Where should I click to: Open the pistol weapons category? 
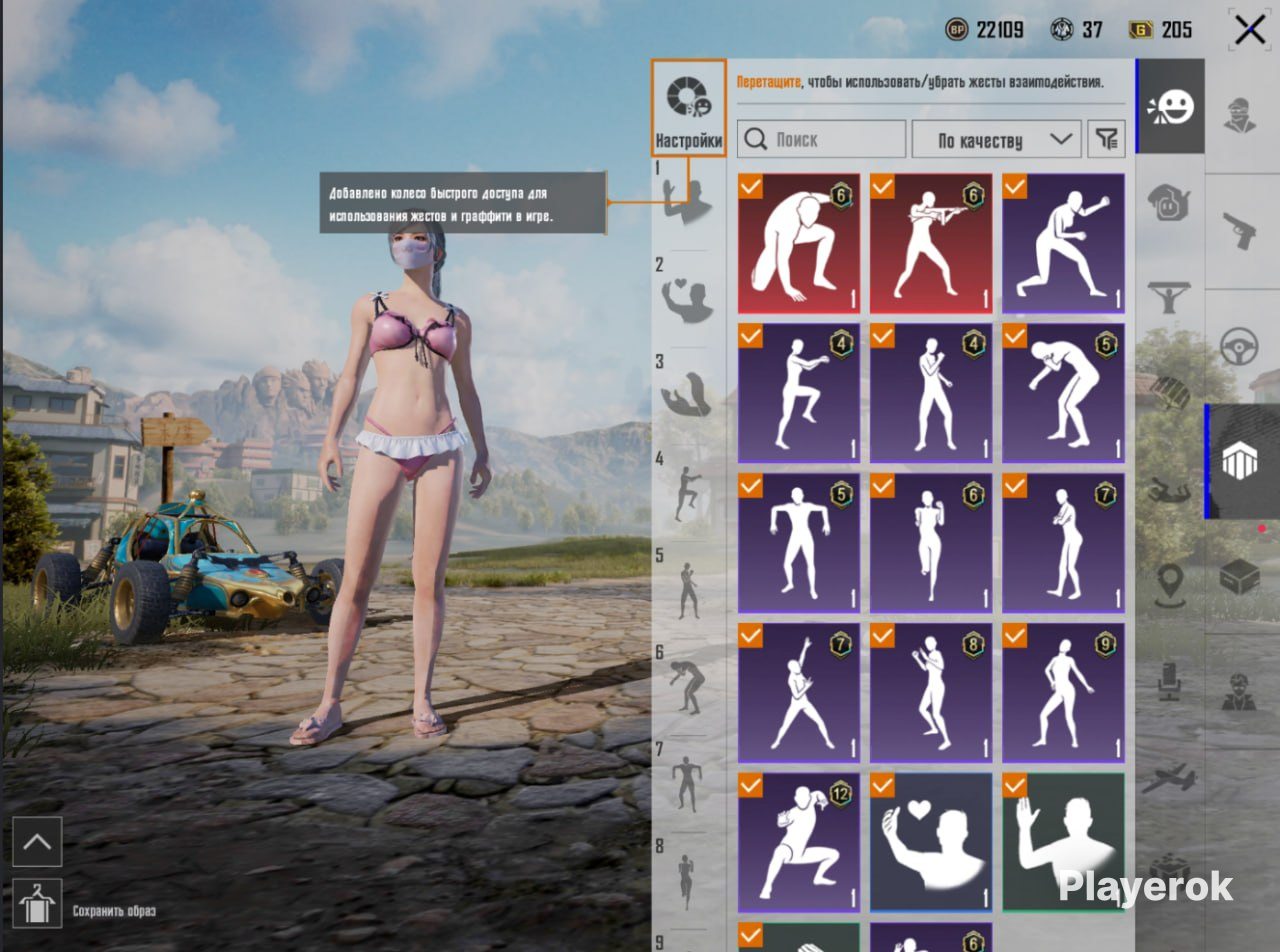coord(1240,231)
